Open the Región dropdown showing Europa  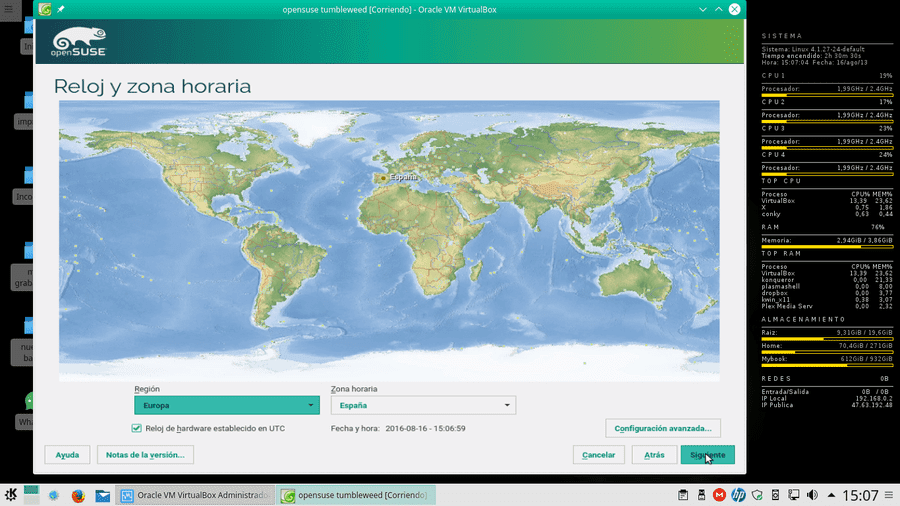click(227, 405)
